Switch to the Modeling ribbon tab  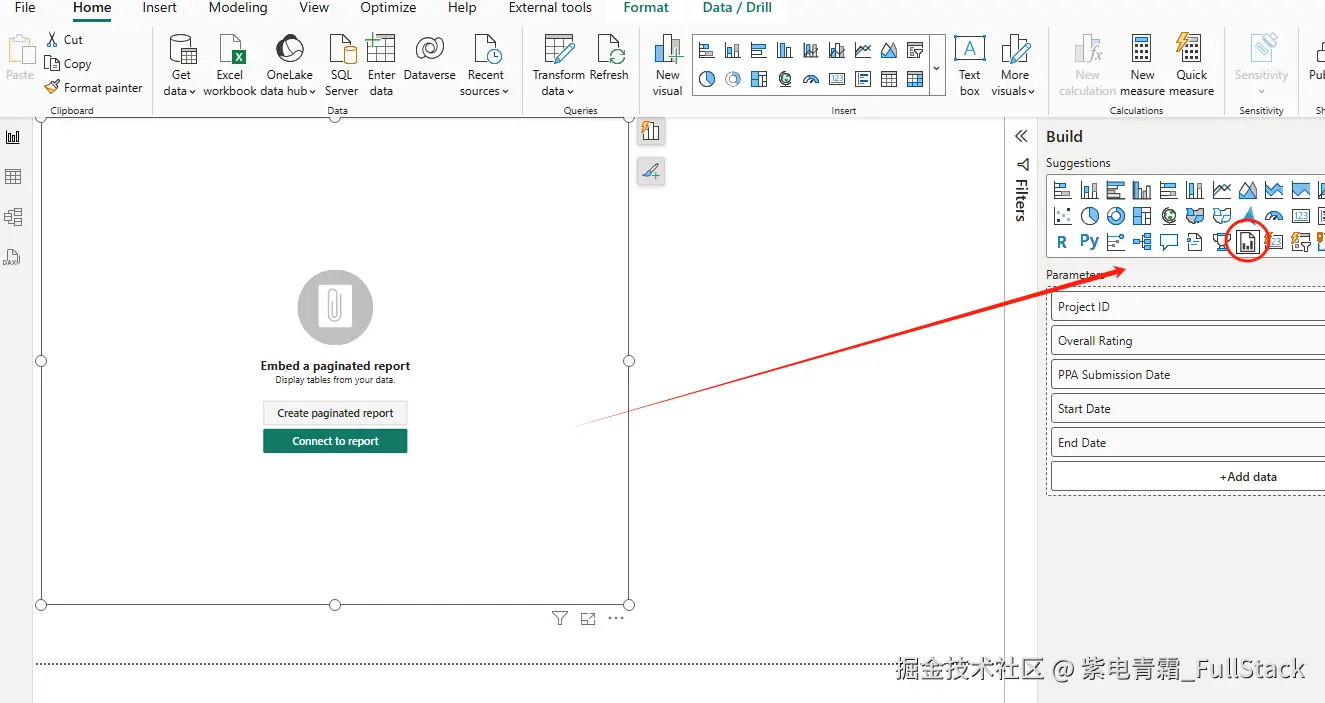click(238, 8)
